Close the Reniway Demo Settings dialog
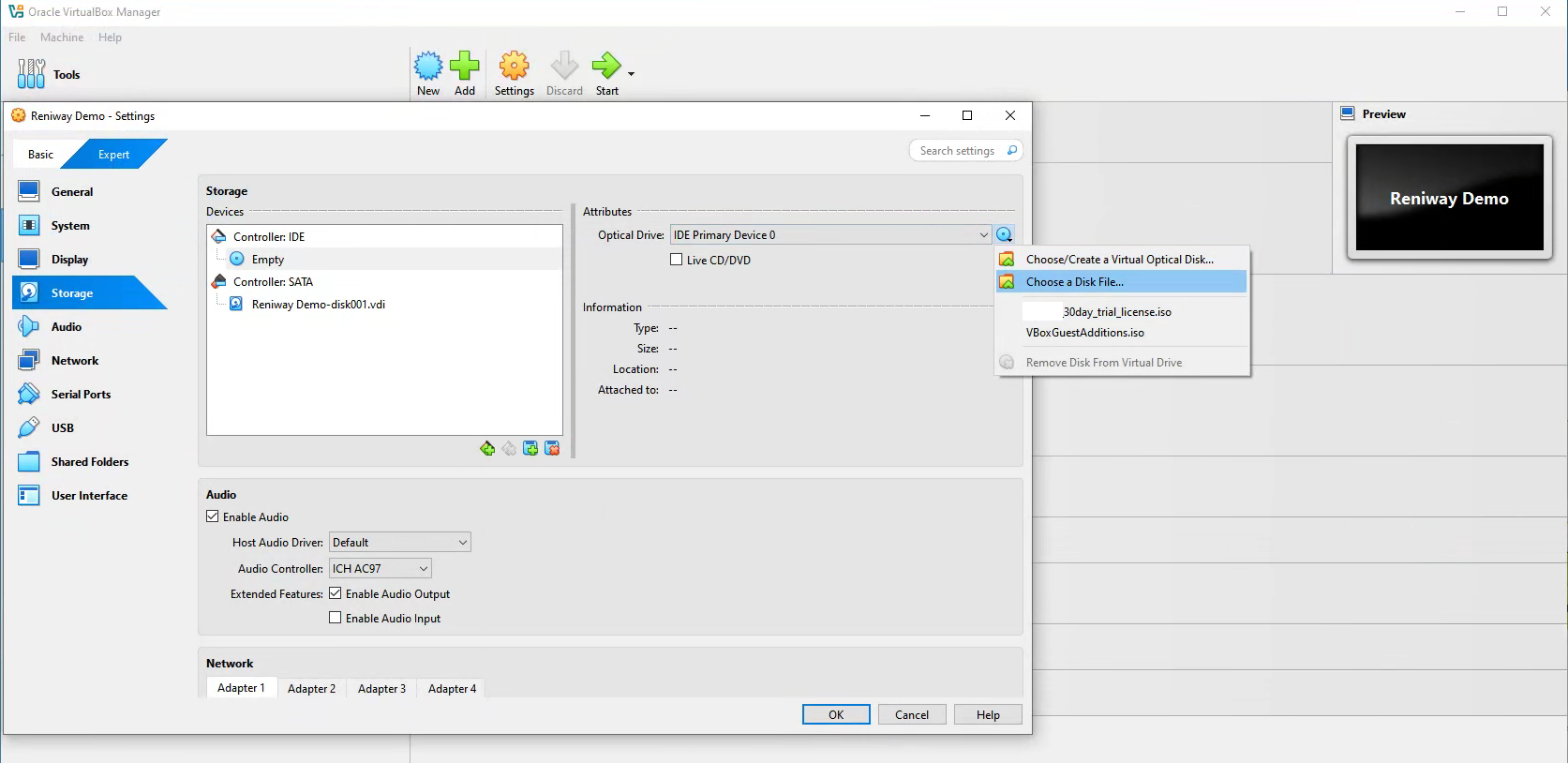Image resolution: width=1568 pixels, height=763 pixels. (1009, 115)
